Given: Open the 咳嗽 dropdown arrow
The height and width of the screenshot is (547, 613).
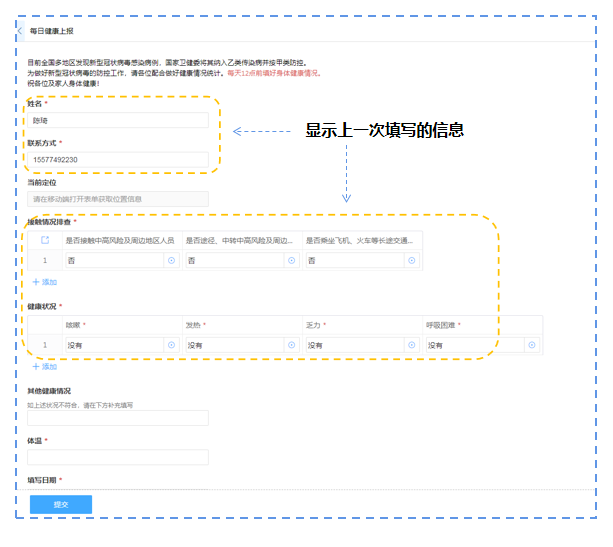Looking at the screenshot, I should click(171, 345).
